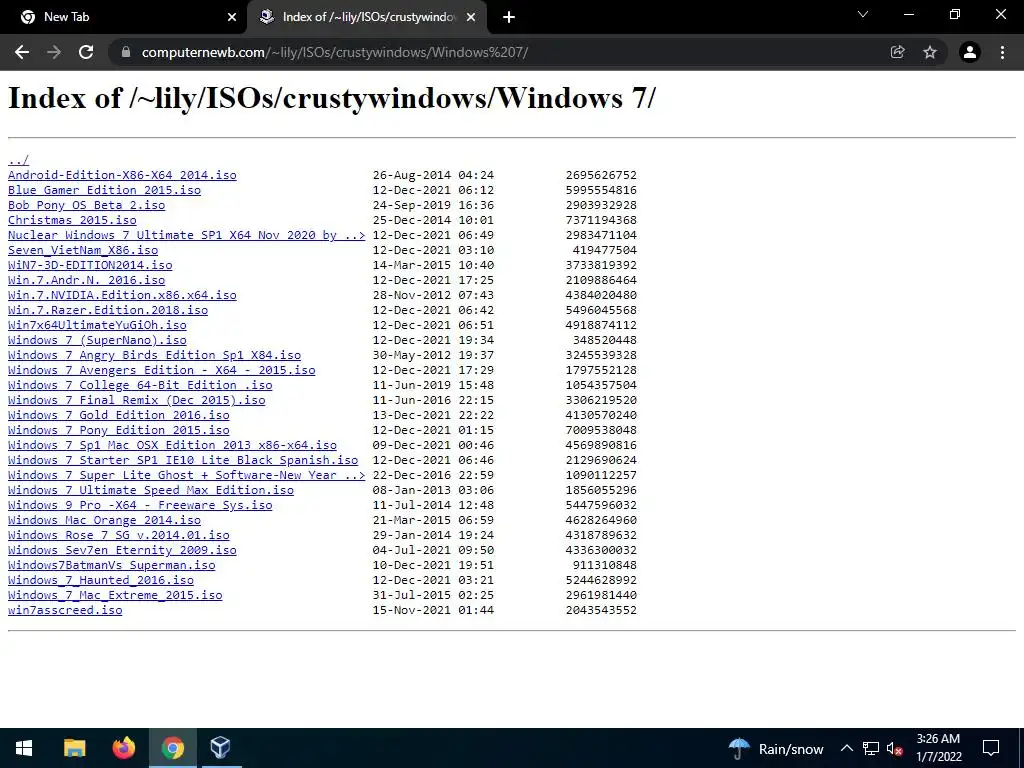This screenshot has height=768, width=1024.
Task: Click Bob_Pony_OS_Beta_2.iso link
Action: (x=86, y=205)
